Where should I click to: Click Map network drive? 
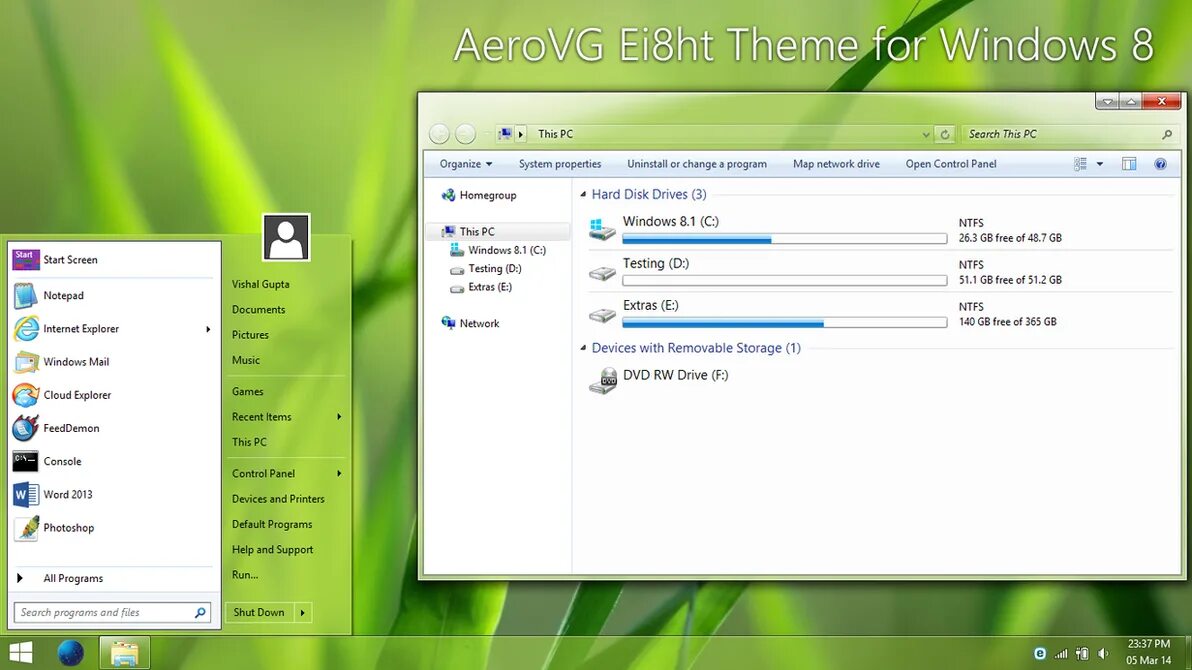click(836, 164)
